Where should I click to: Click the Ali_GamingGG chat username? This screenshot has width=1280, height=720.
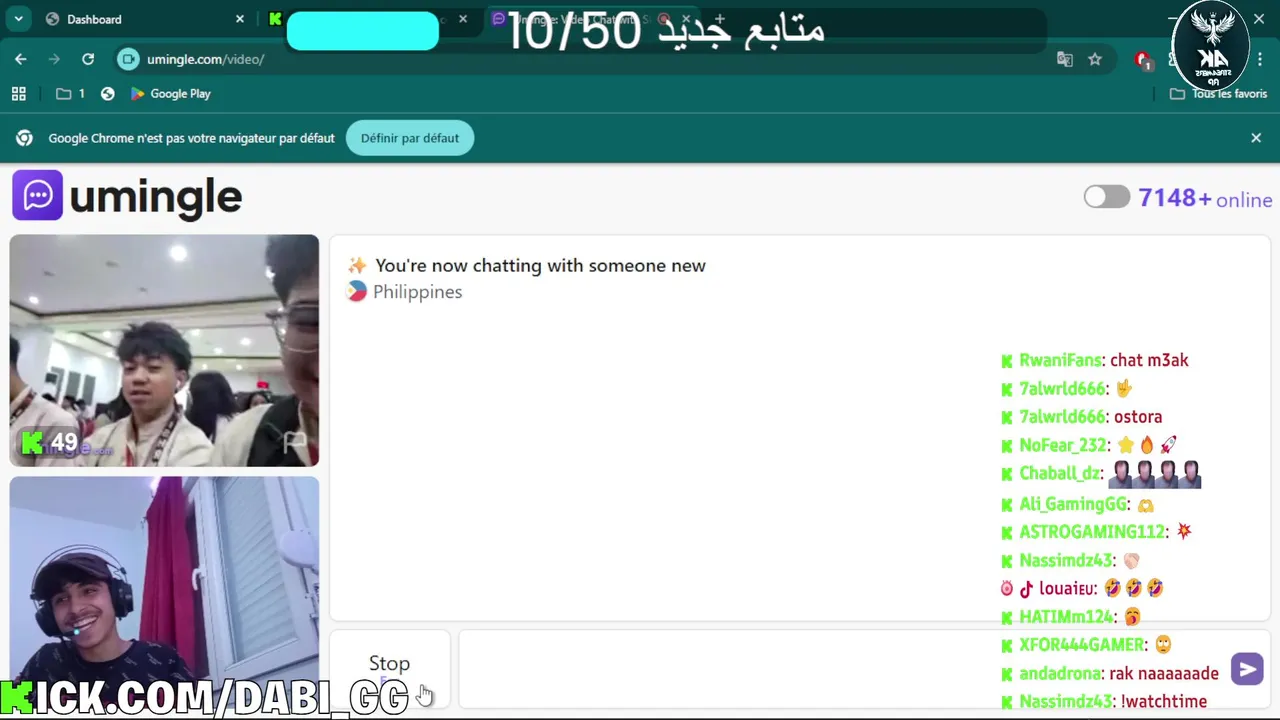pos(1073,504)
